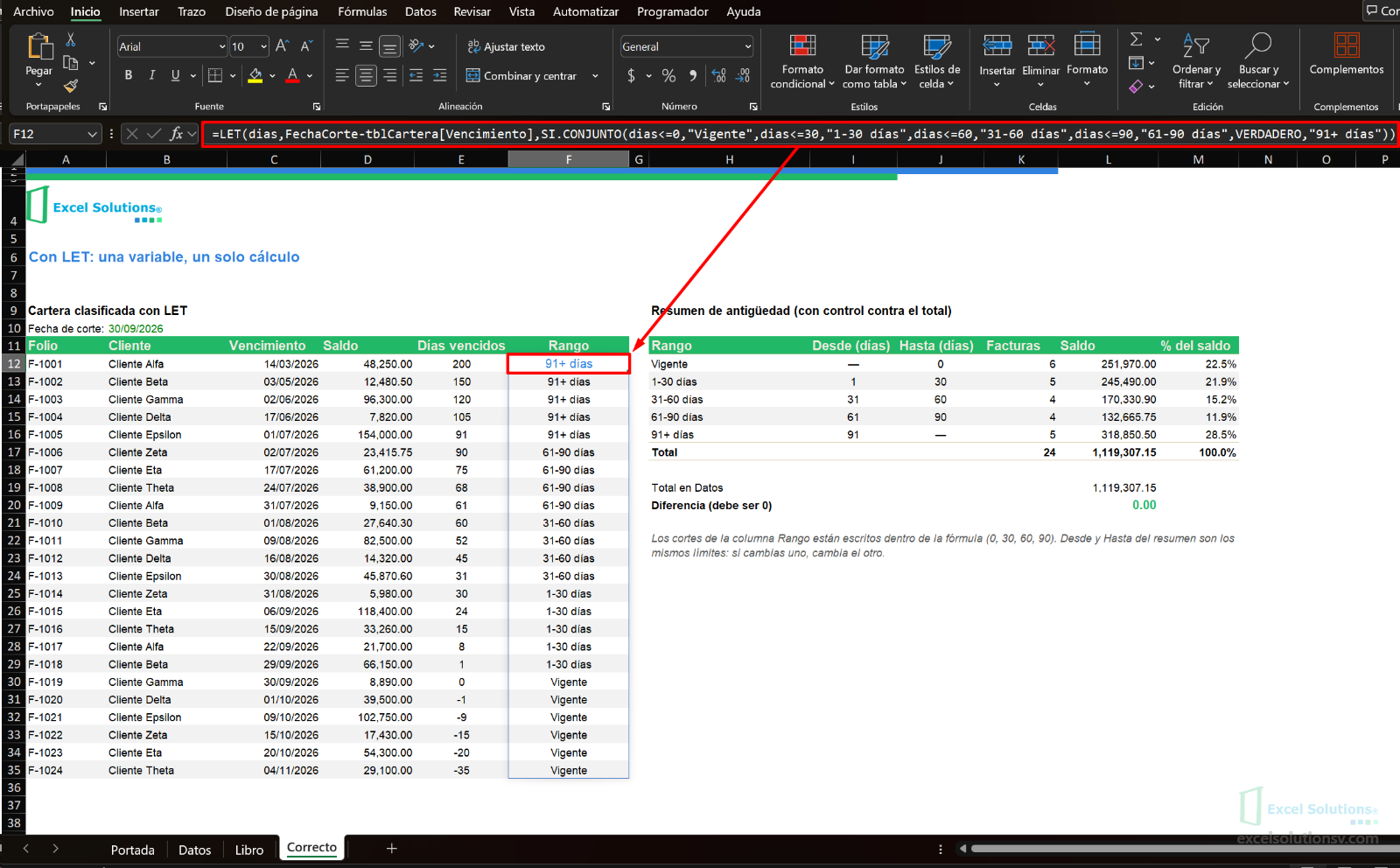The height and width of the screenshot is (868, 1400).
Task: Toggle underline formatting
Action: [176, 75]
